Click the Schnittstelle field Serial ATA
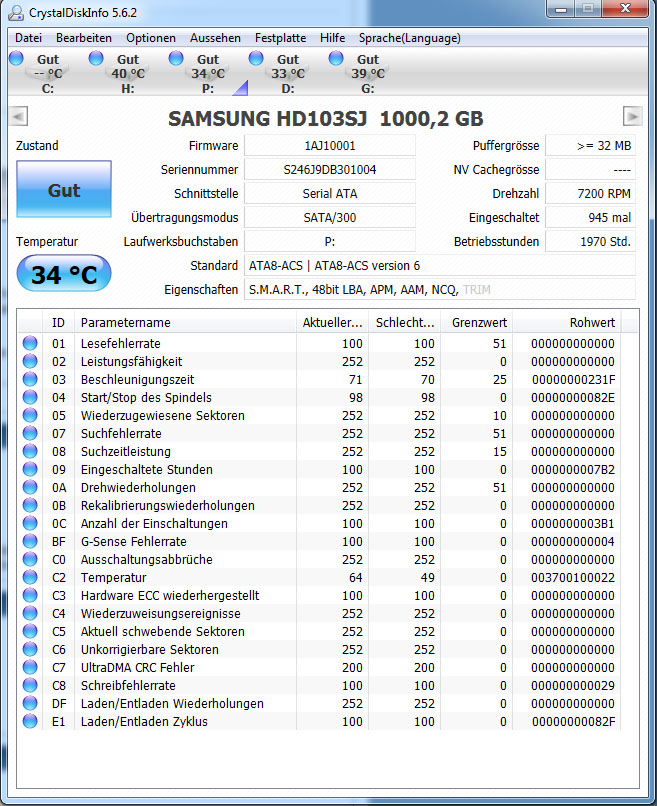Screen dimensions: 657x806 click(x=330, y=194)
